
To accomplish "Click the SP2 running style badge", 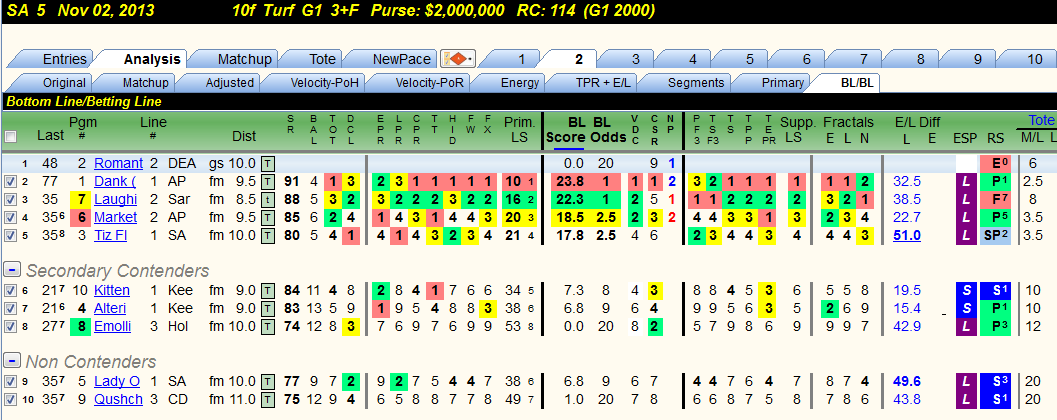I will tap(995, 236).
